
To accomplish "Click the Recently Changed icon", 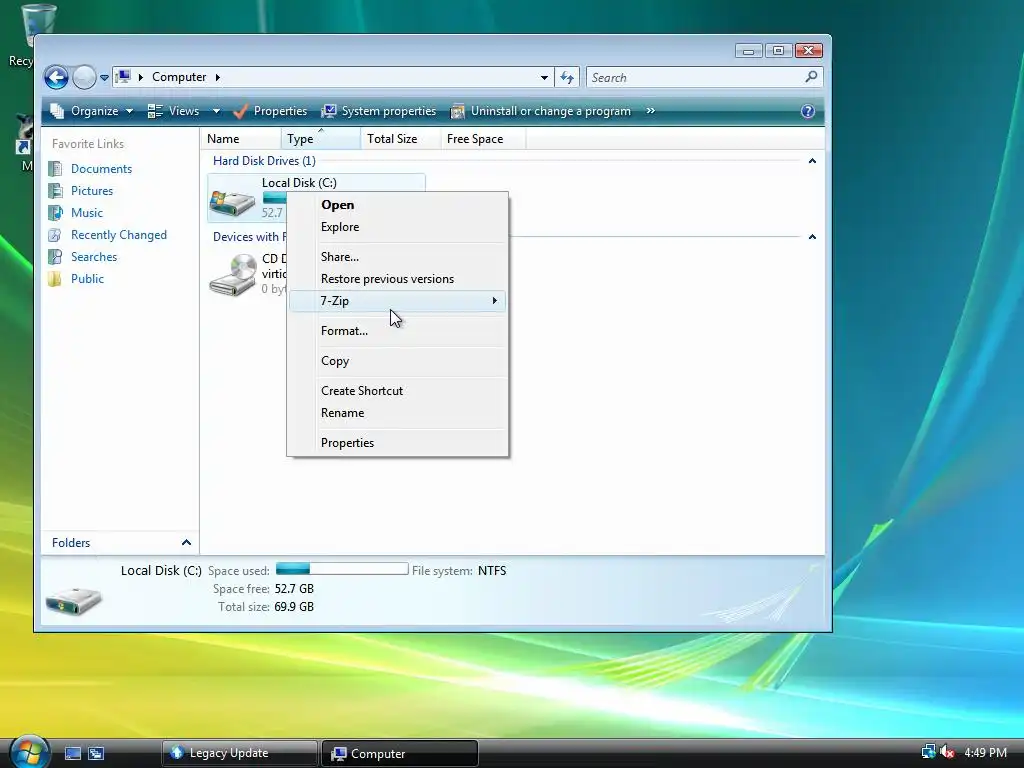I will coord(56,235).
